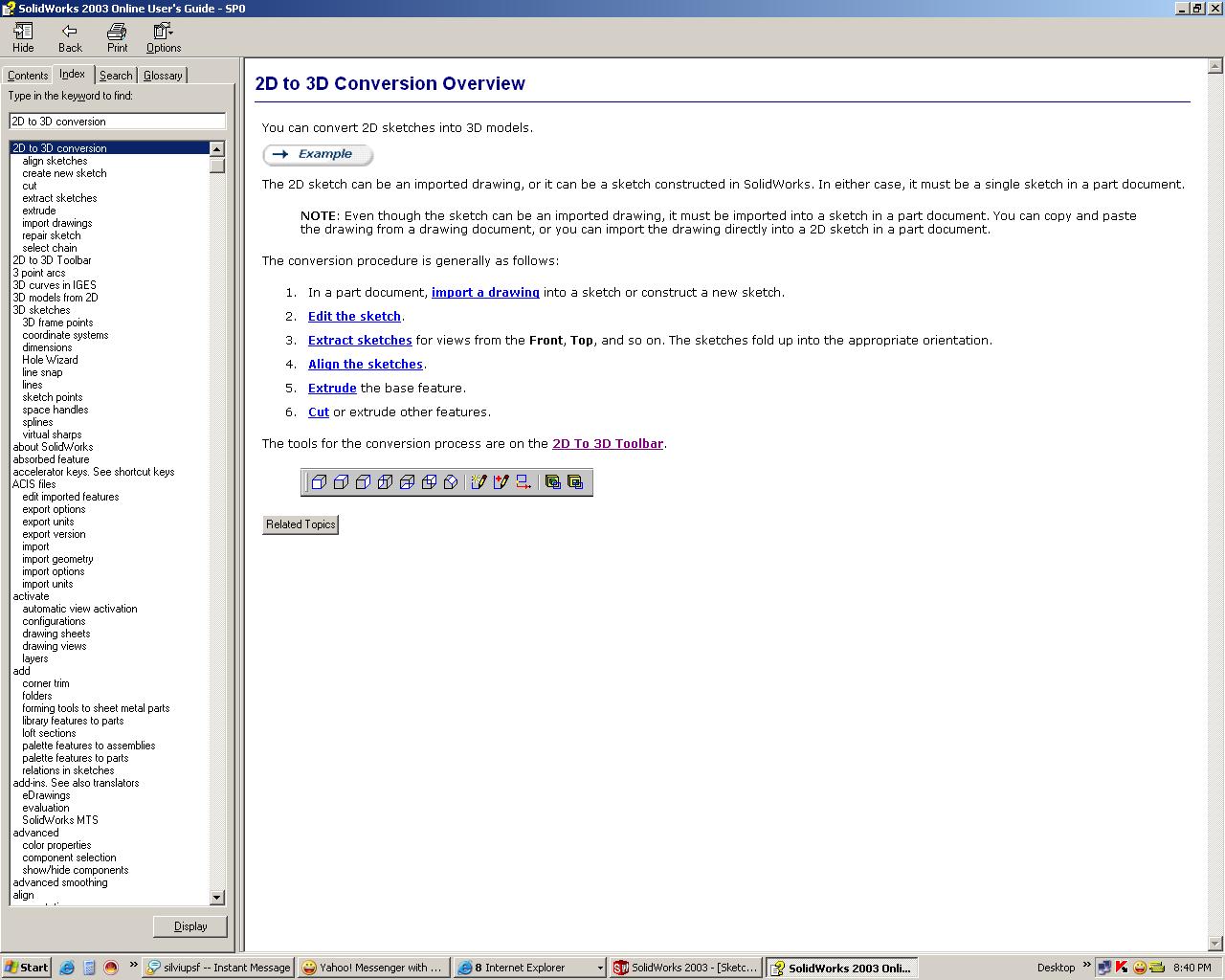
Task: Click content pane scroll down arrow
Action: coord(1214,944)
